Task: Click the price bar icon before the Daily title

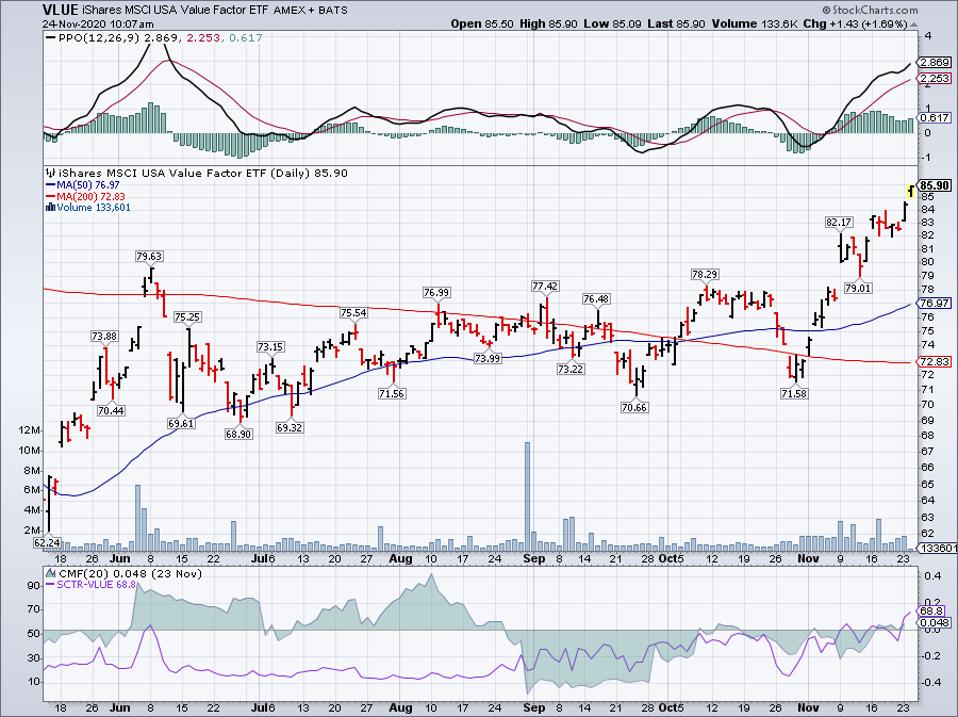Action: (x=51, y=173)
